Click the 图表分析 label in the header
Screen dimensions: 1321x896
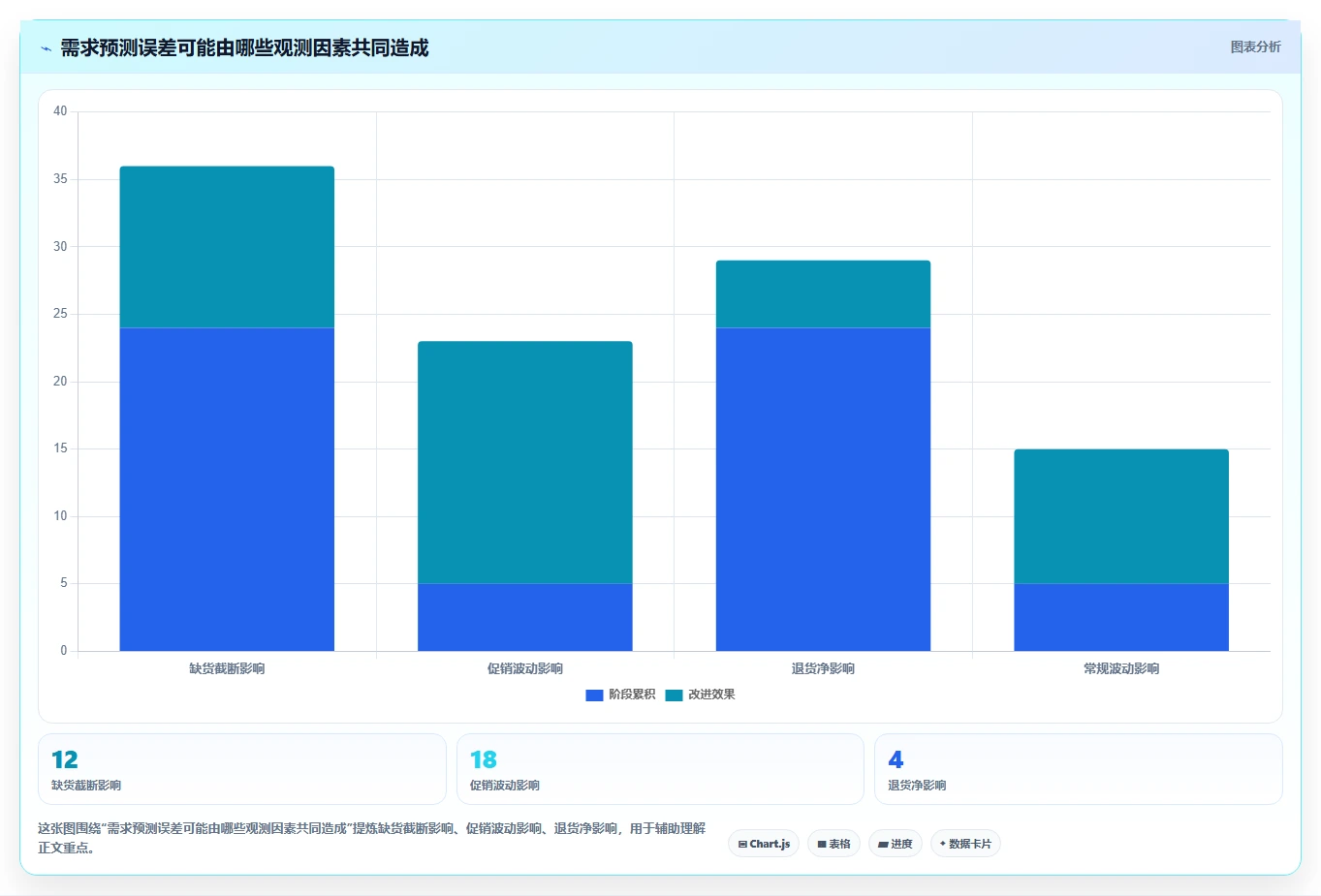[x=1255, y=46]
